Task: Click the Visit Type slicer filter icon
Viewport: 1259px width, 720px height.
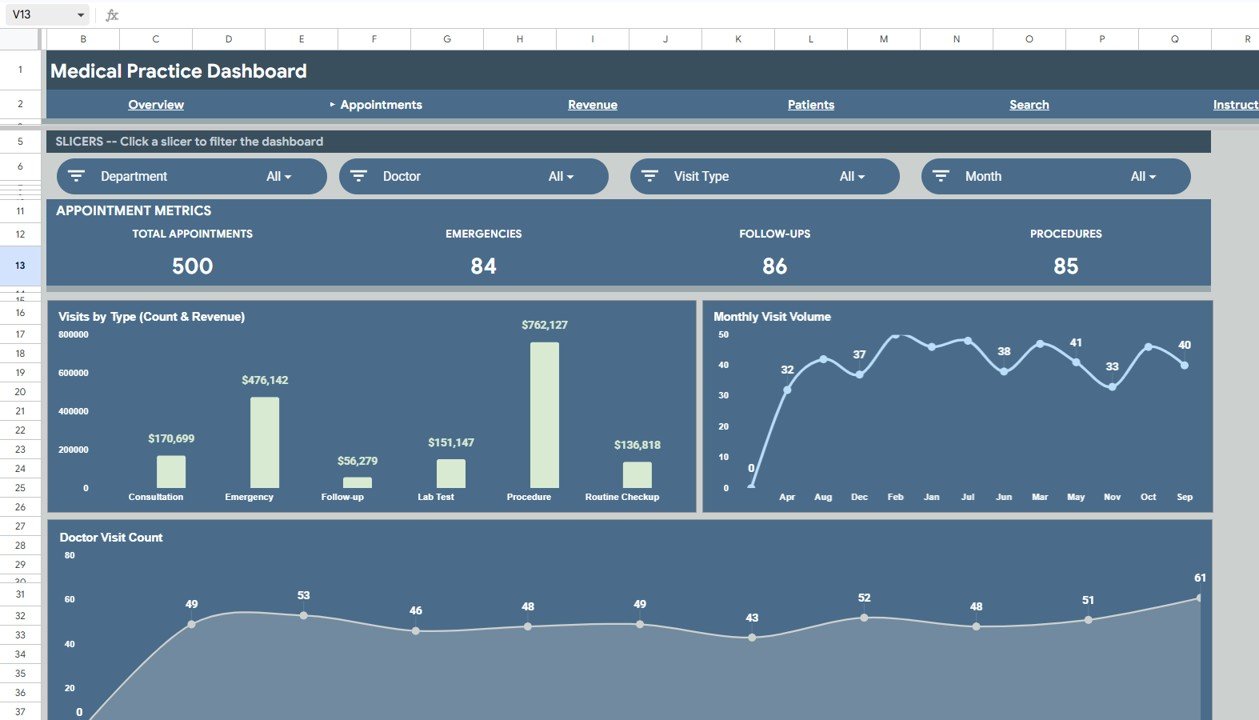Action: tap(652, 175)
